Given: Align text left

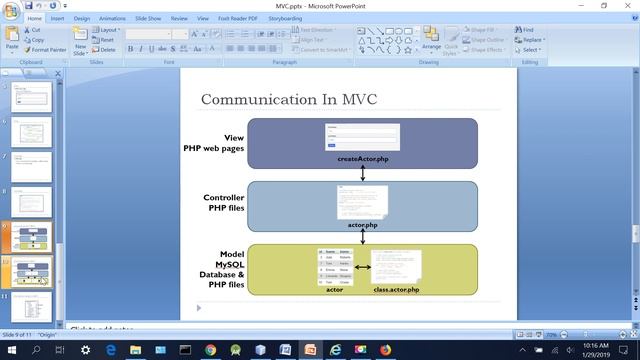Looking at the screenshot, I should [230, 49].
